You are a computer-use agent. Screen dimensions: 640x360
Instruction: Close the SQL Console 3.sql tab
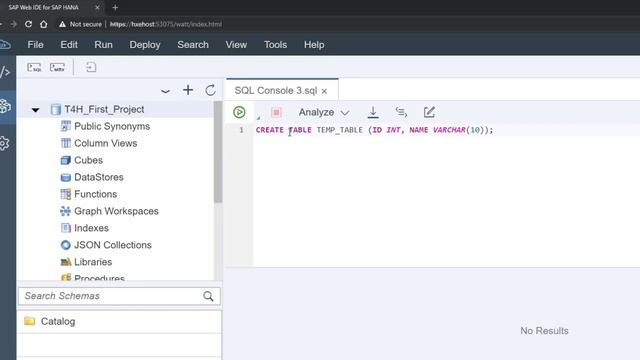pyautogui.click(x=324, y=91)
